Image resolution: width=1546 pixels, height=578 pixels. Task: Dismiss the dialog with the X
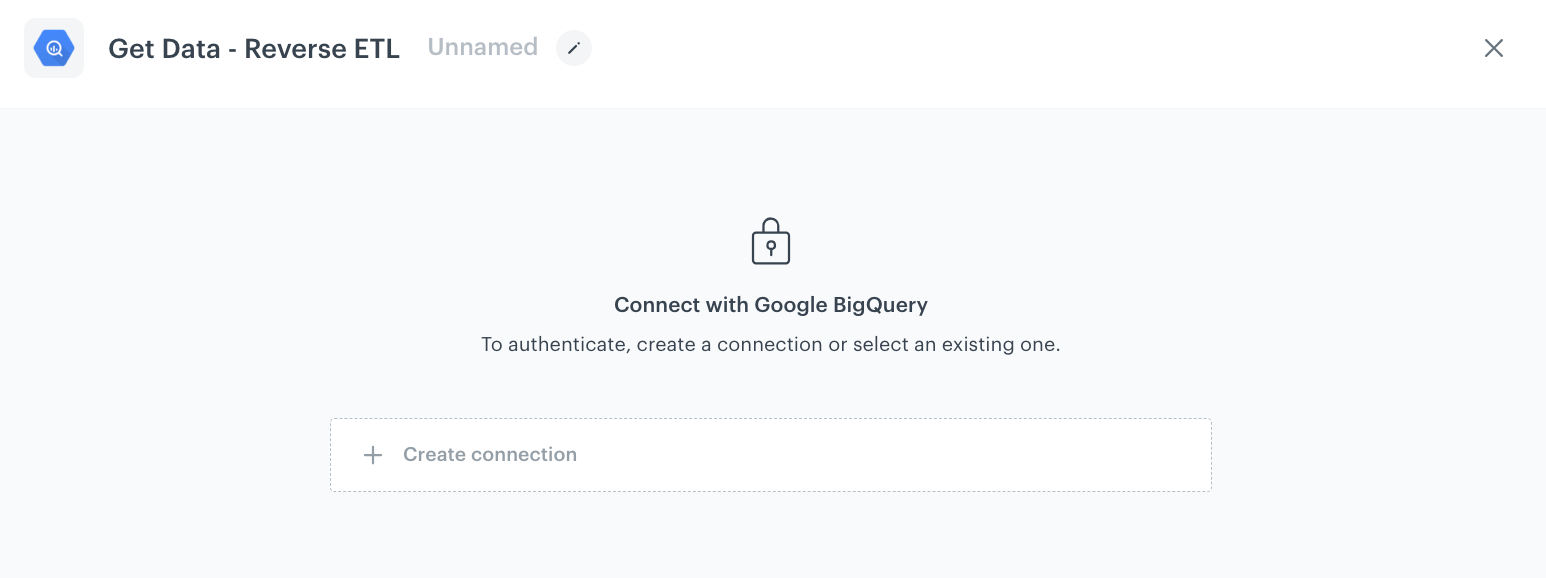(1493, 48)
